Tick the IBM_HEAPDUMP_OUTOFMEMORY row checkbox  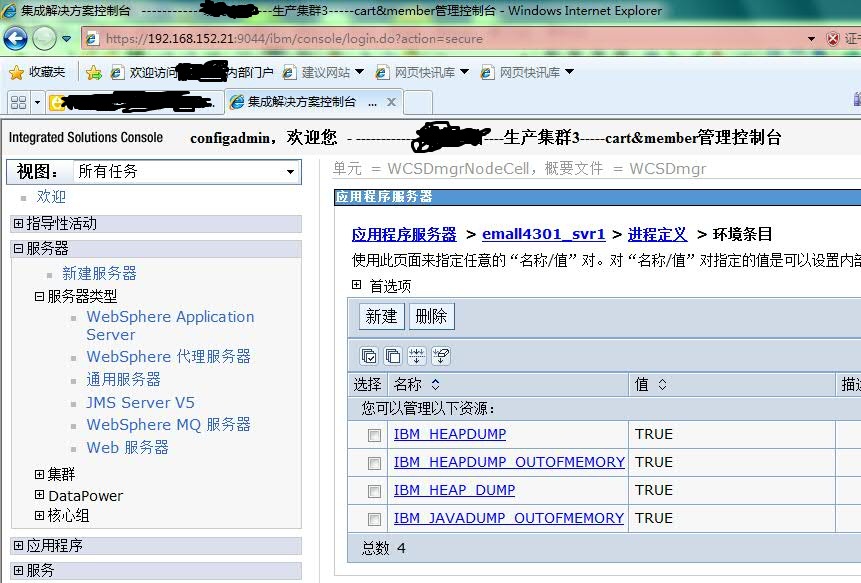pos(374,463)
